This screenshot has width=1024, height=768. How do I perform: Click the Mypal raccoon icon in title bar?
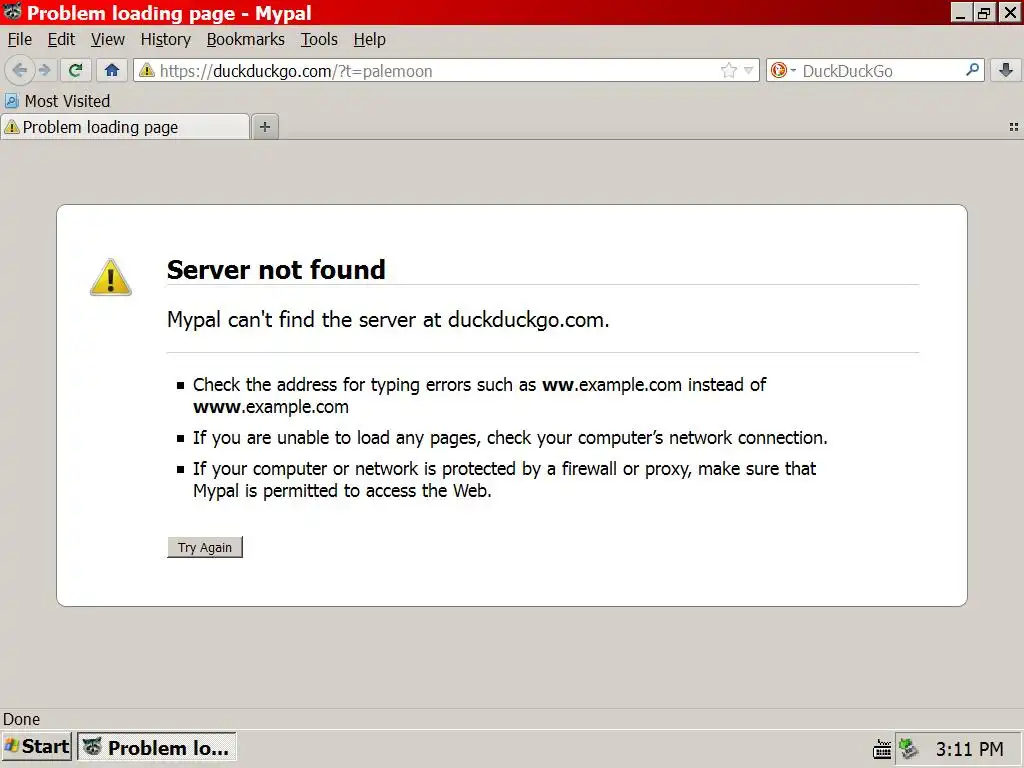[12, 12]
